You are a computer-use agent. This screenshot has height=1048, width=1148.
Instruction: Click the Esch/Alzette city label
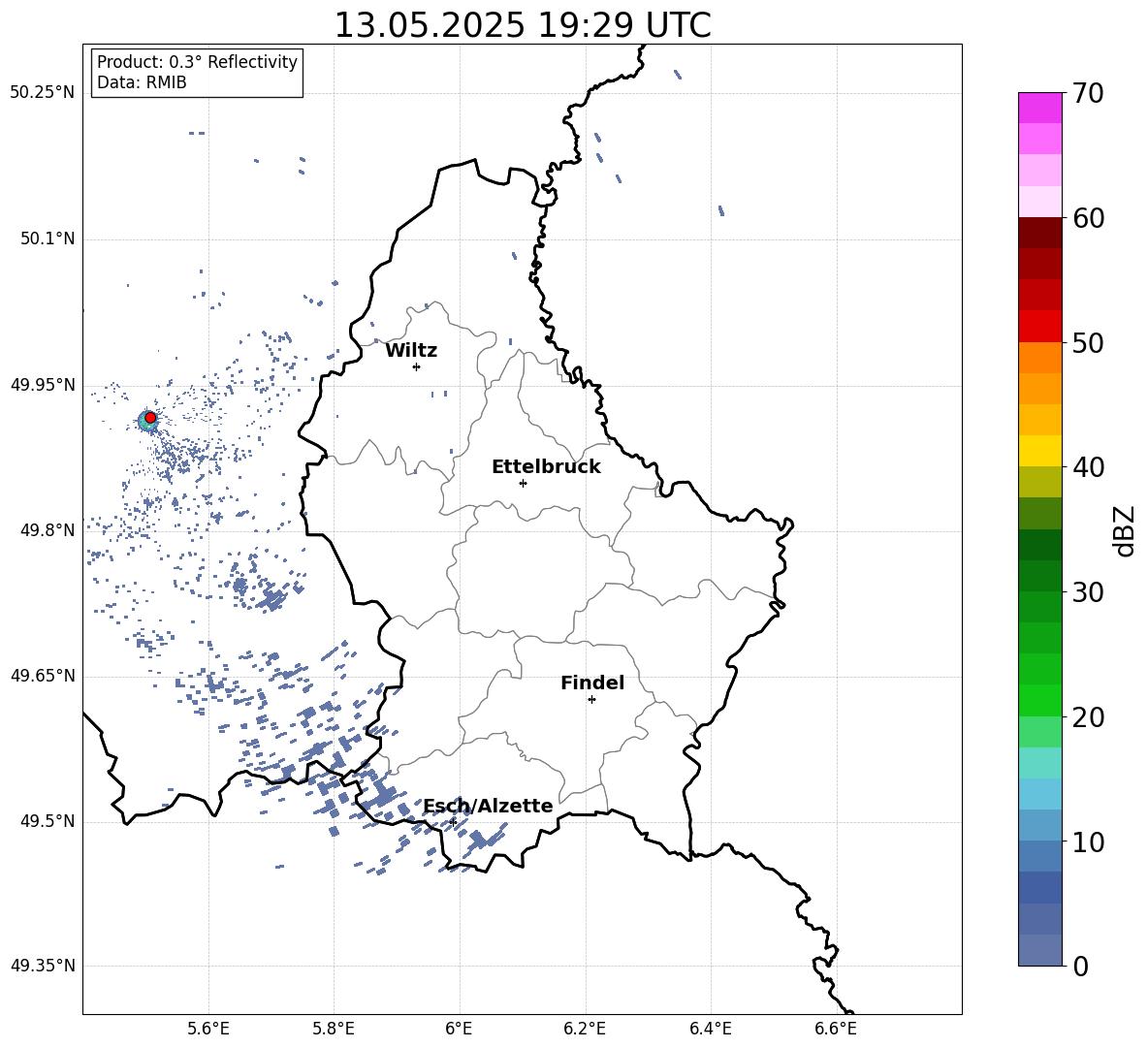(488, 806)
